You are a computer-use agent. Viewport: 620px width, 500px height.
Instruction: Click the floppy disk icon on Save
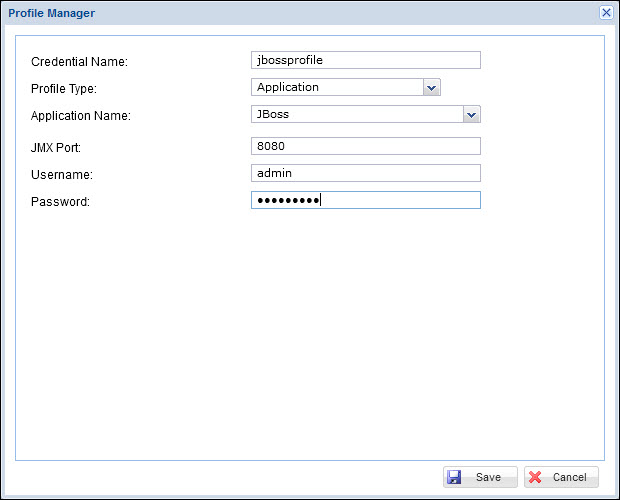pos(454,477)
